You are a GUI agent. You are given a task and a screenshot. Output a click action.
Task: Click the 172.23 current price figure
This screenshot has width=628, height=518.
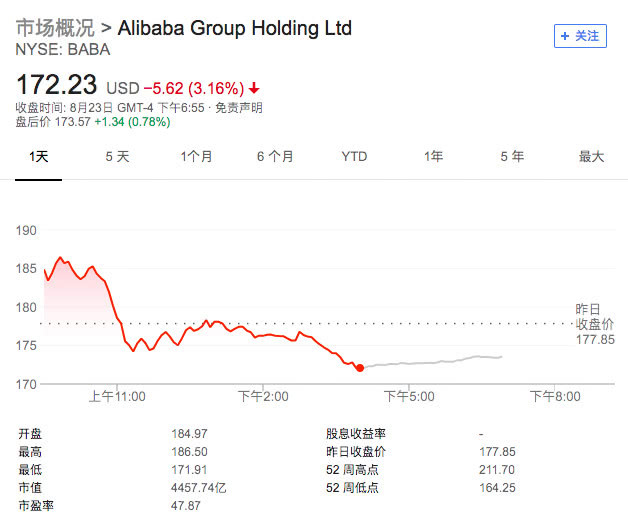tap(56, 86)
